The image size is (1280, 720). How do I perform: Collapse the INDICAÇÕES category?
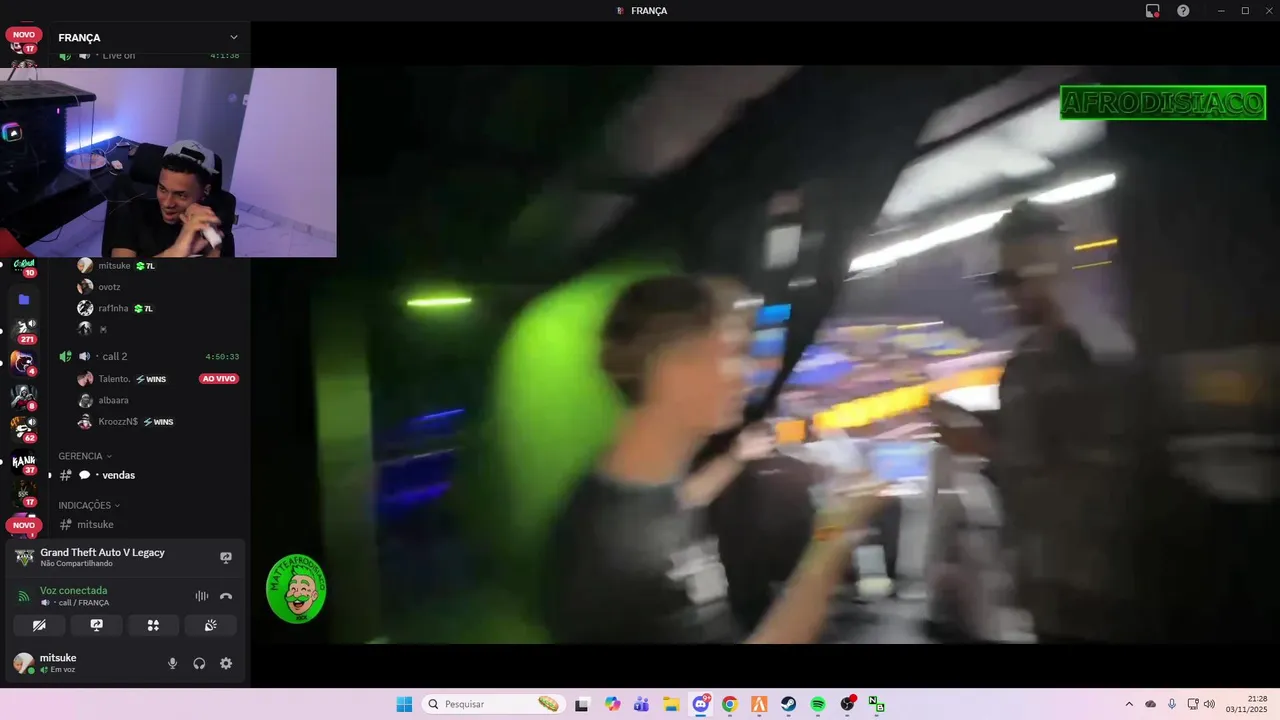click(x=89, y=505)
